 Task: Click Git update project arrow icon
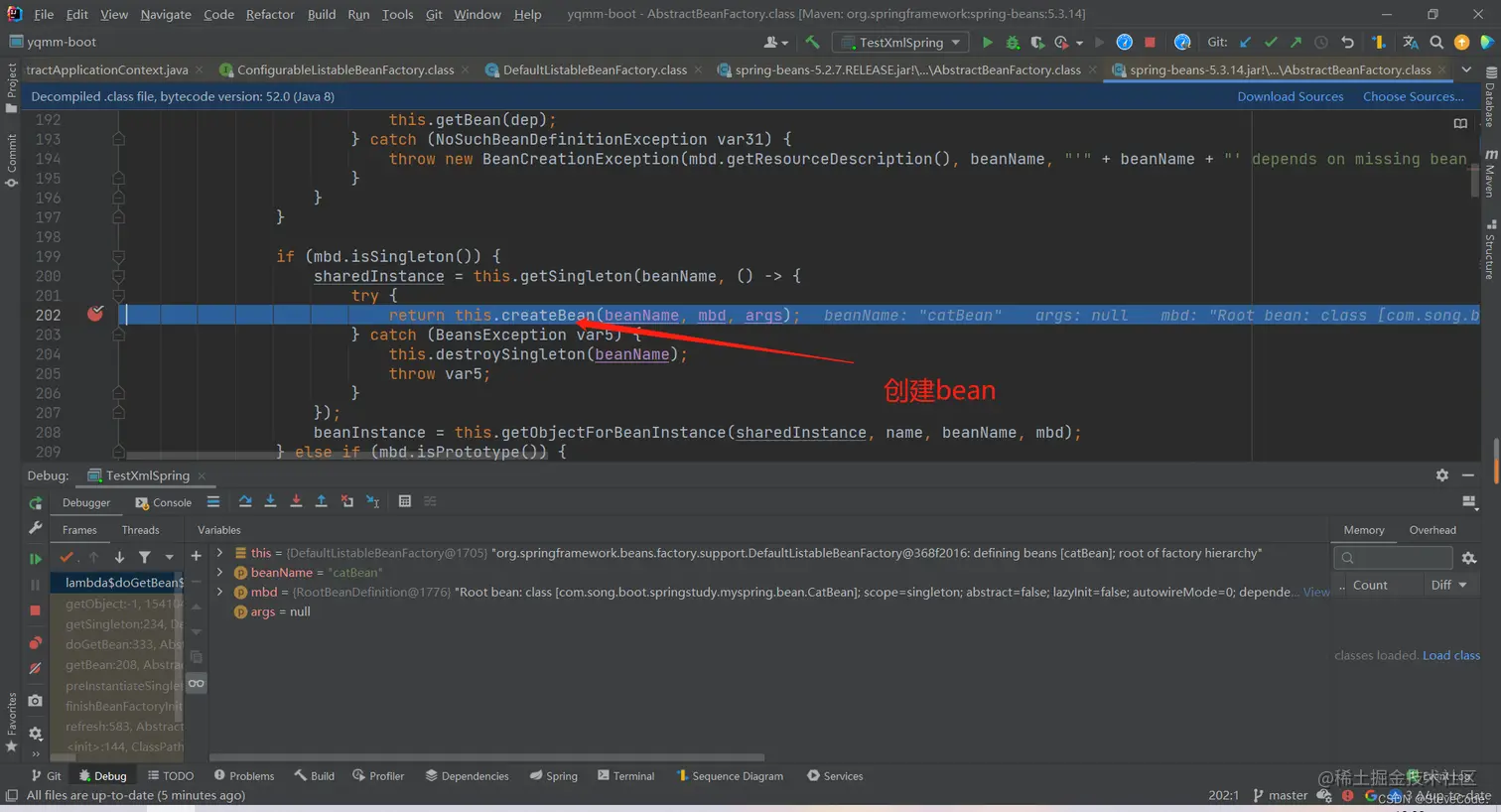[x=1245, y=43]
